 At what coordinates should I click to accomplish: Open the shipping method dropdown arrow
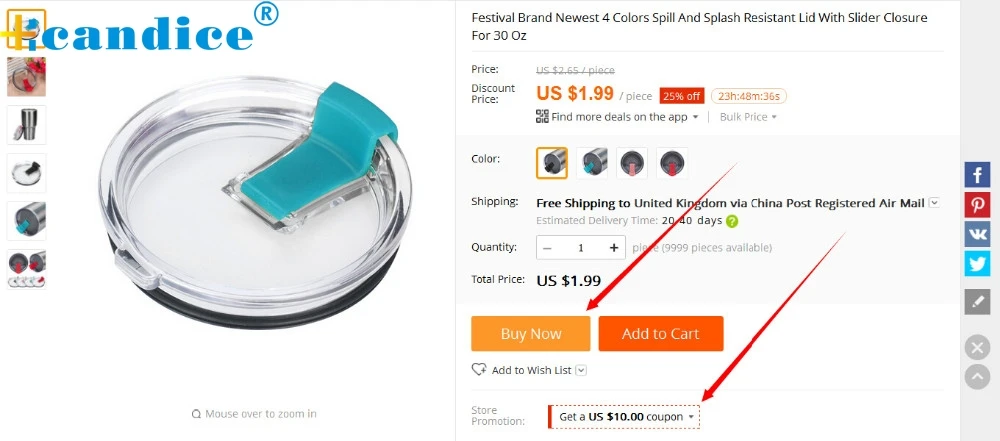tap(934, 203)
